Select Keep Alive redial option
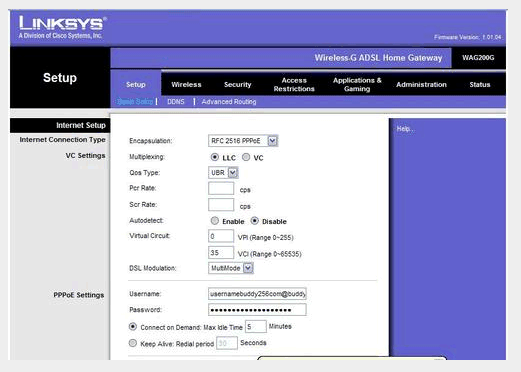 point(133,343)
